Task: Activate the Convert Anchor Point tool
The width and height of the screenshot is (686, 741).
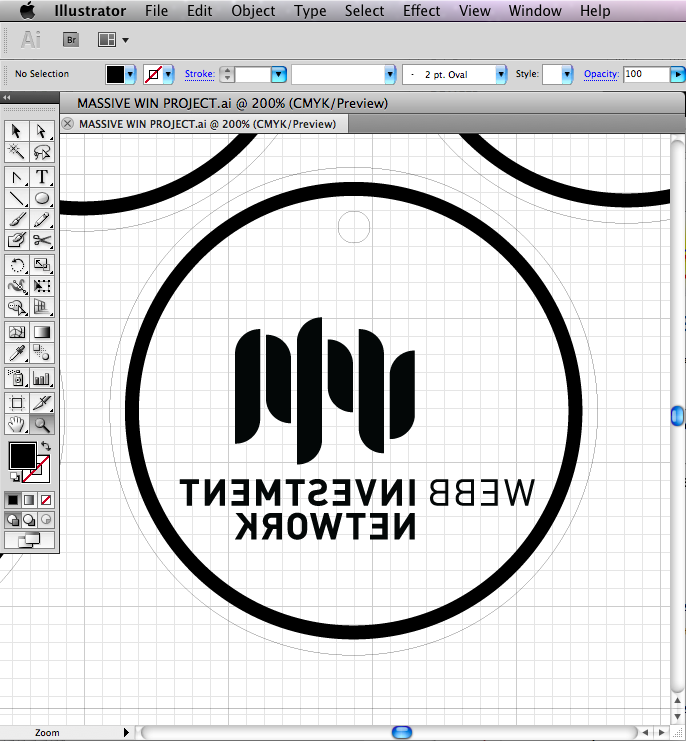Action: 17,177
